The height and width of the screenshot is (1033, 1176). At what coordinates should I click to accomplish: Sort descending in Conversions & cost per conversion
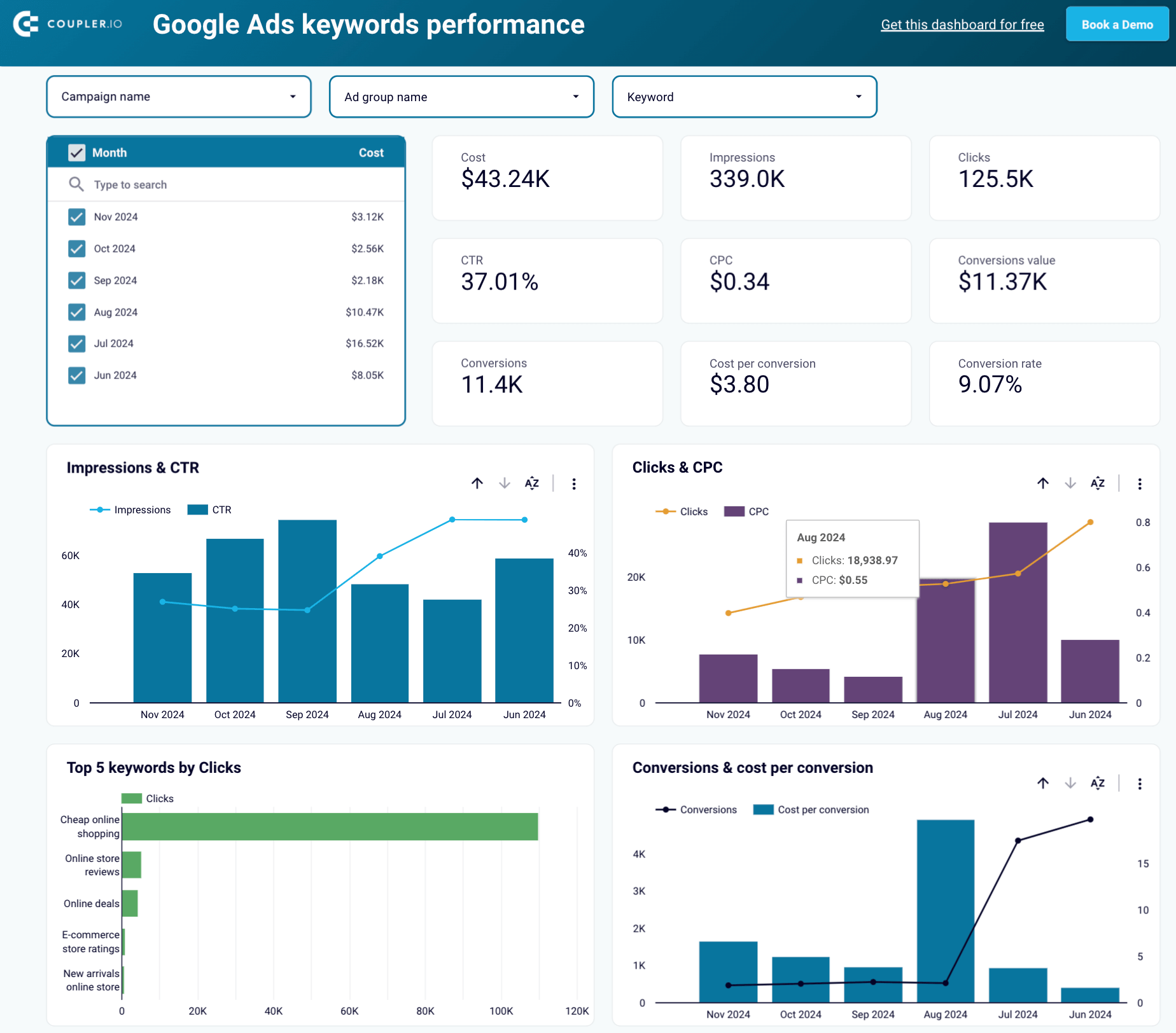tap(1070, 783)
